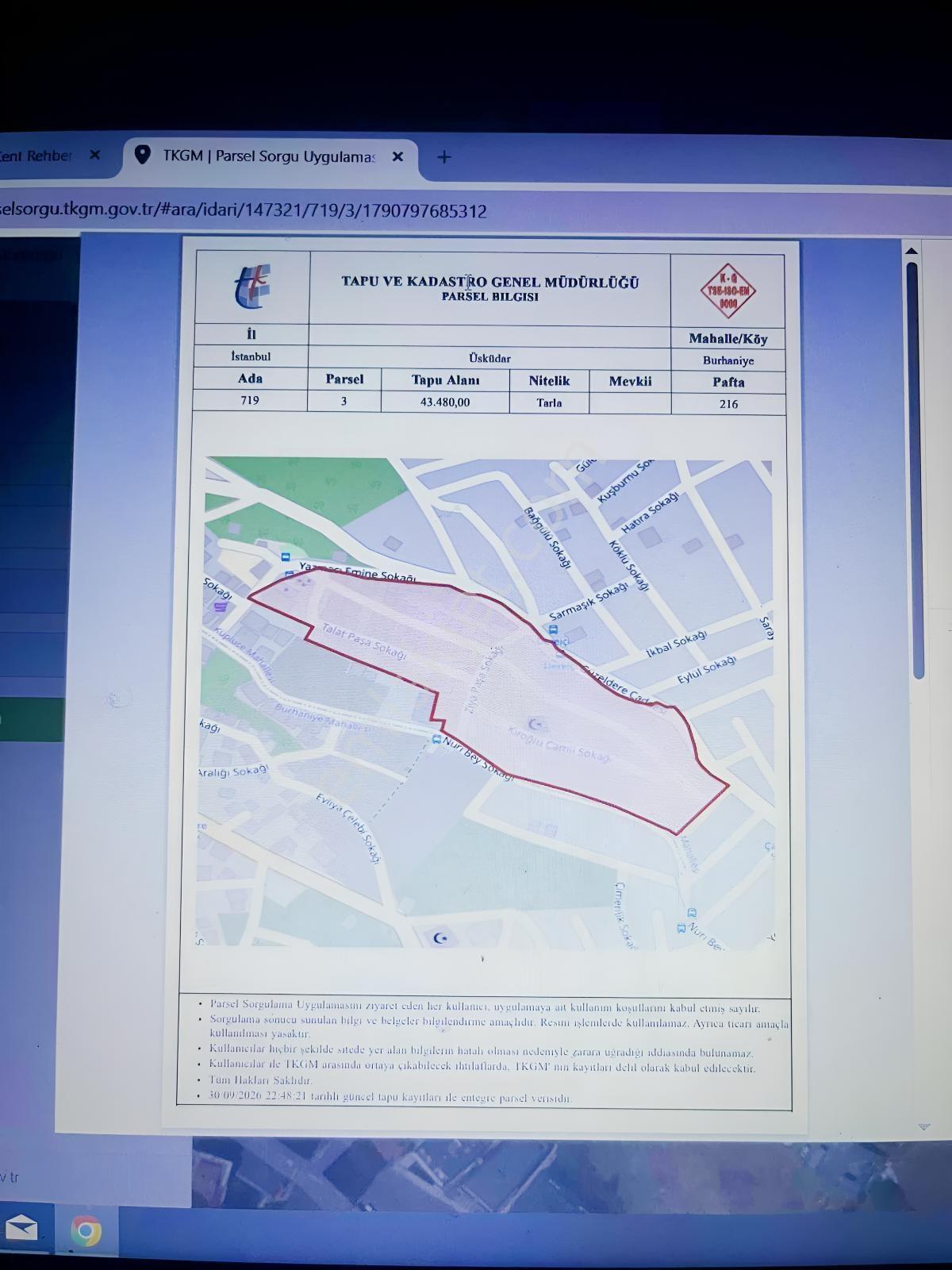Close the Kent Rehberi tab

coord(95,156)
